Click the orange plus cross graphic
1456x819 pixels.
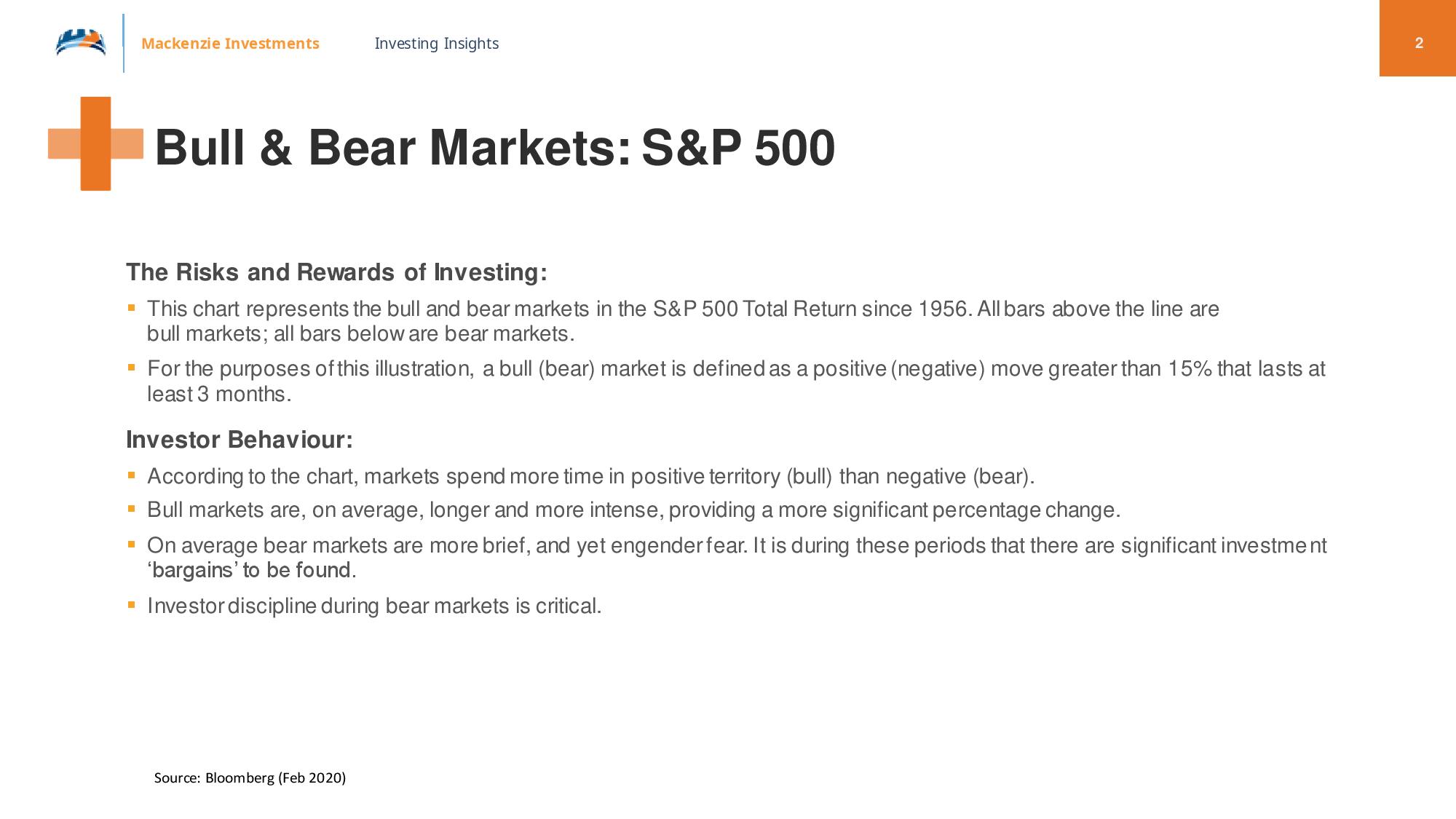[95, 143]
